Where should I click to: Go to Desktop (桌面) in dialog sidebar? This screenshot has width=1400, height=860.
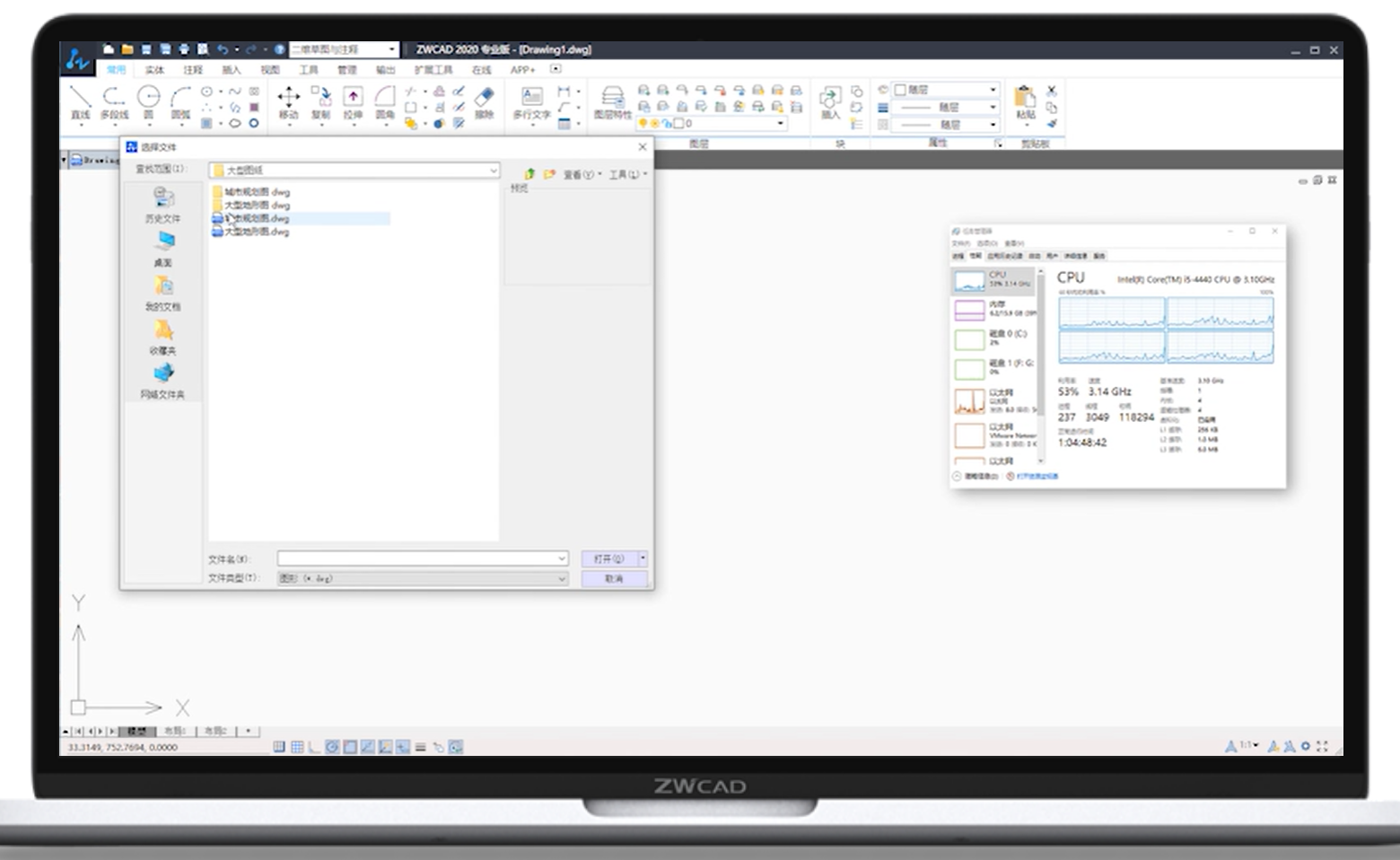pyautogui.click(x=163, y=247)
